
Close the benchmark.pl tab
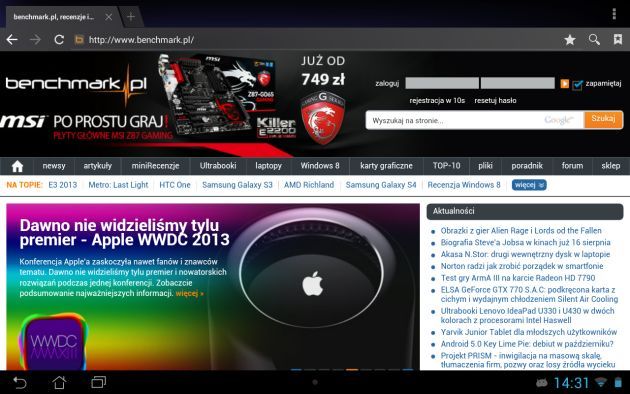pyautogui.click(x=108, y=17)
